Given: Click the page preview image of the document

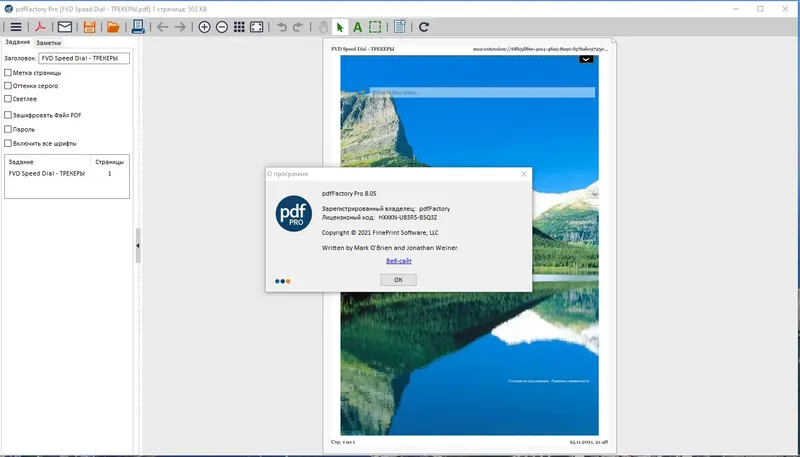Looking at the screenshot, I should (469, 245).
